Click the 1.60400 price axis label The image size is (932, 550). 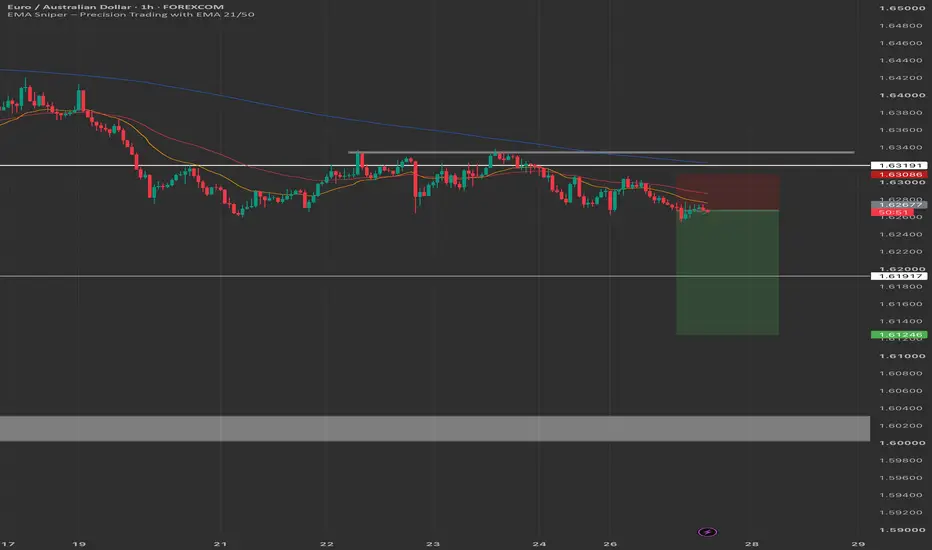(x=902, y=408)
